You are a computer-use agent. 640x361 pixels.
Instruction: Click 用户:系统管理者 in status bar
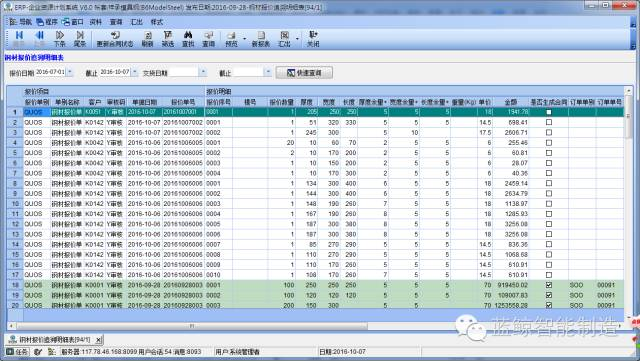tap(237, 352)
